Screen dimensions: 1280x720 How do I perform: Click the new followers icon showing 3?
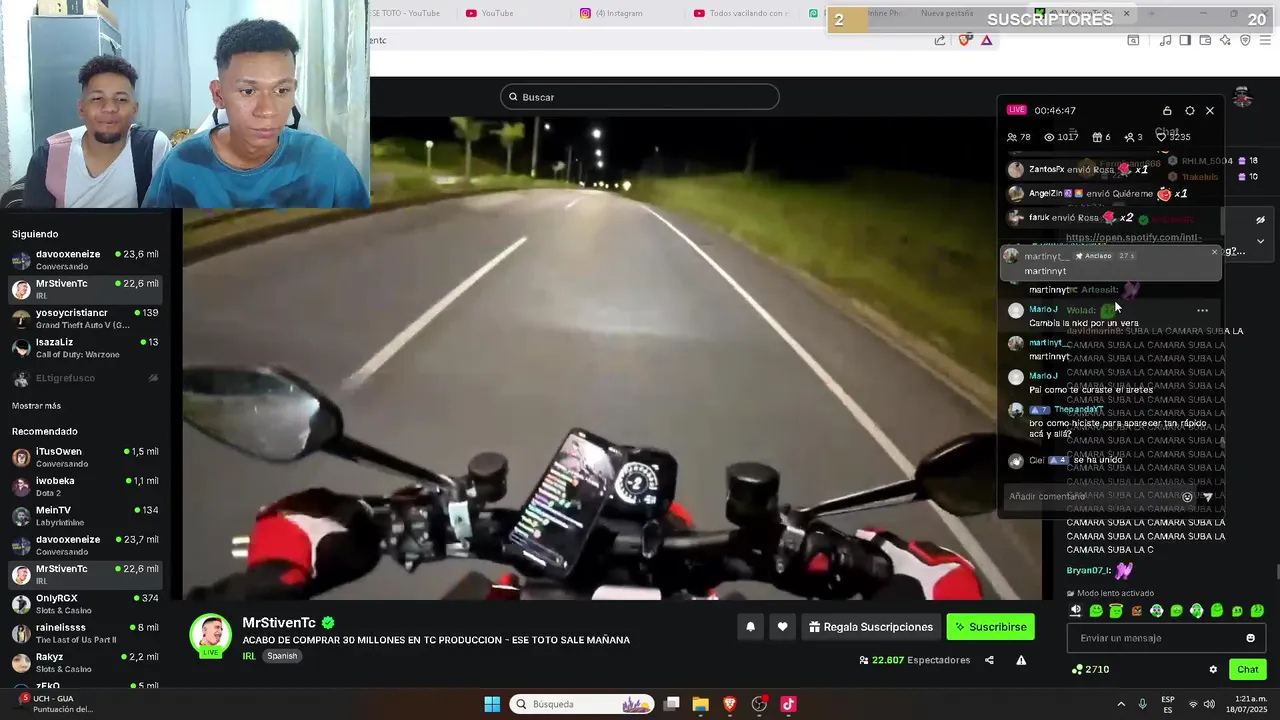coord(1129,137)
